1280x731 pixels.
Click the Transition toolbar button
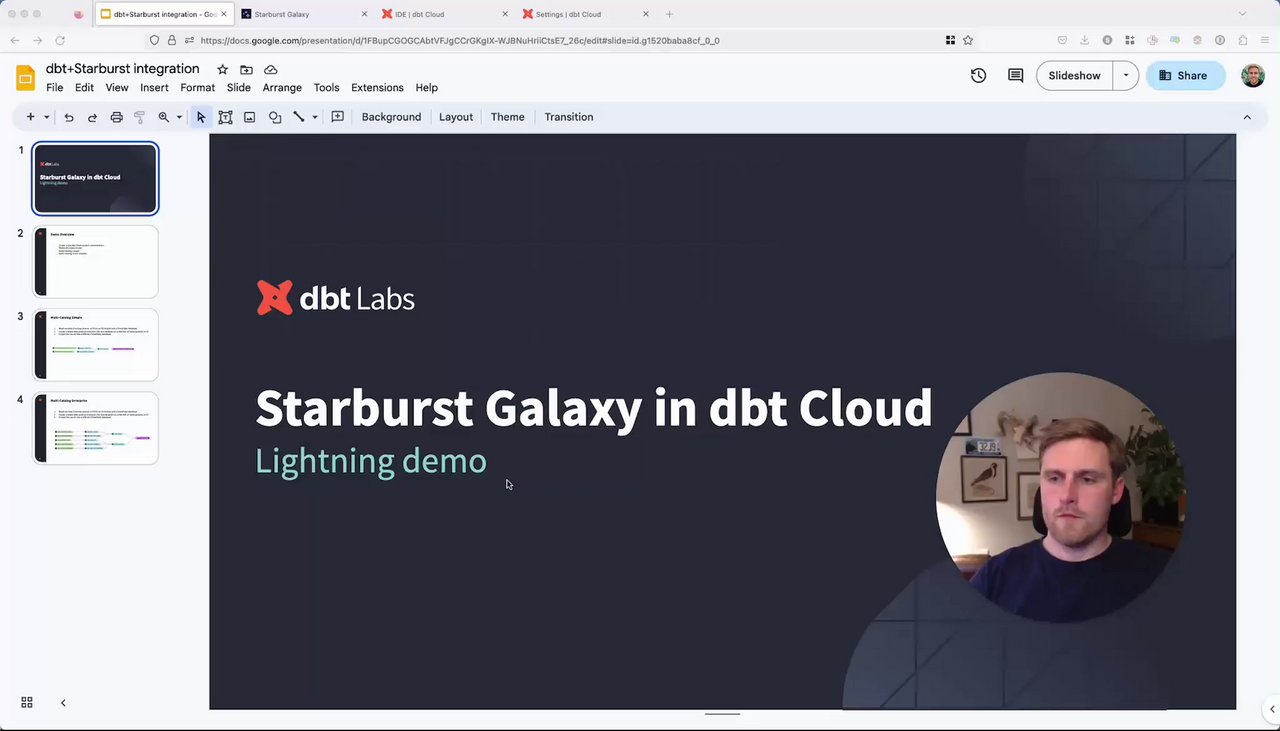click(x=569, y=117)
